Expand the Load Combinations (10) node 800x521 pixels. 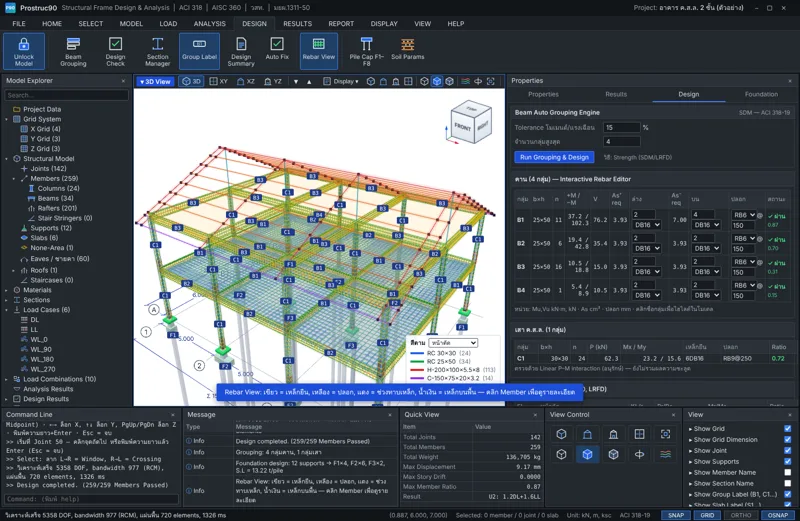[7, 379]
